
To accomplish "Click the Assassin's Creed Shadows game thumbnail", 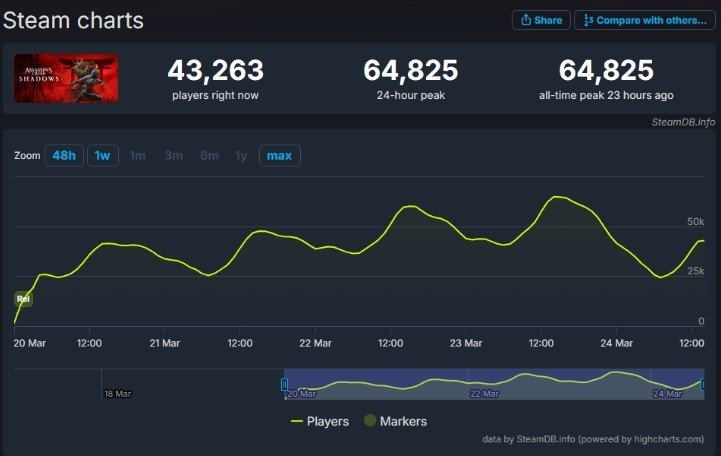I will click(66, 78).
